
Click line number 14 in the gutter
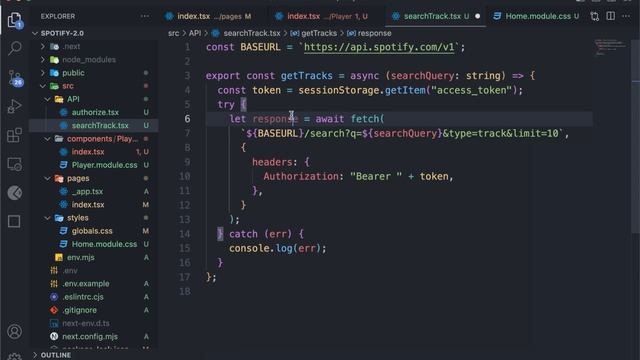tap(184, 234)
